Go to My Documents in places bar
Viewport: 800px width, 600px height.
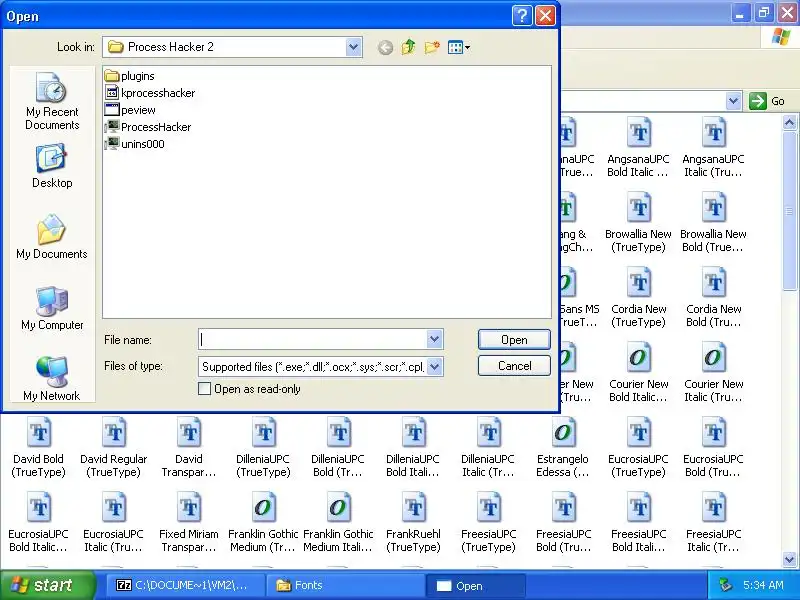pos(52,237)
